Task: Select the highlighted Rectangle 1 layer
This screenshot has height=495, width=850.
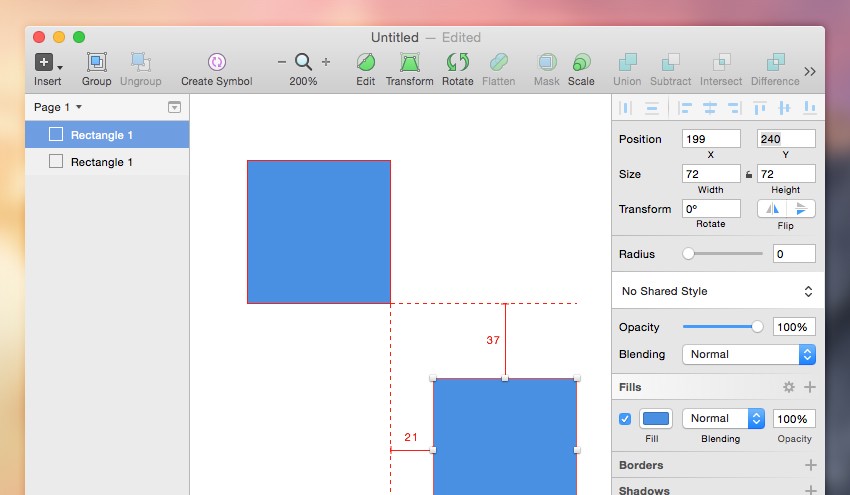Action: pyautogui.click(x=107, y=135)
